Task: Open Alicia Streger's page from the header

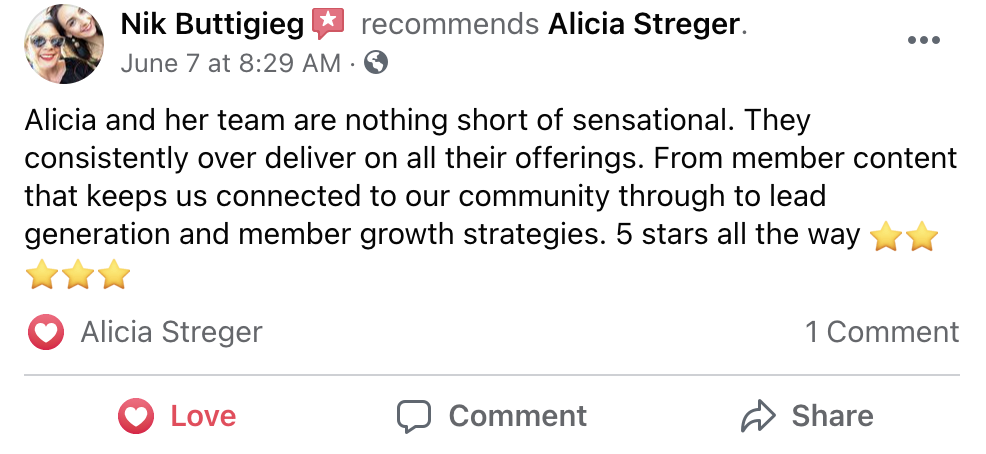Action: pyautogui.click(x=644, y=24)
